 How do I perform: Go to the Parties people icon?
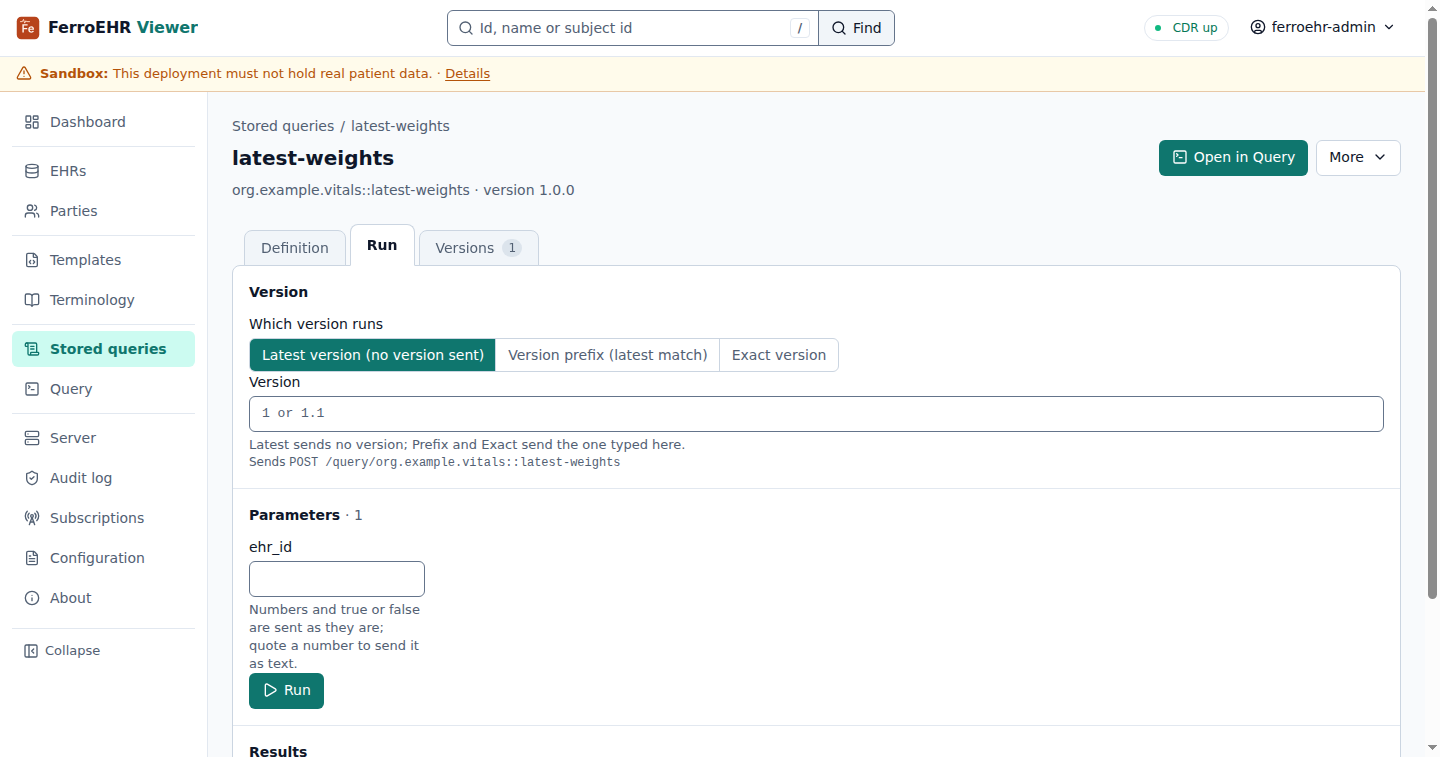click(32, 211)
